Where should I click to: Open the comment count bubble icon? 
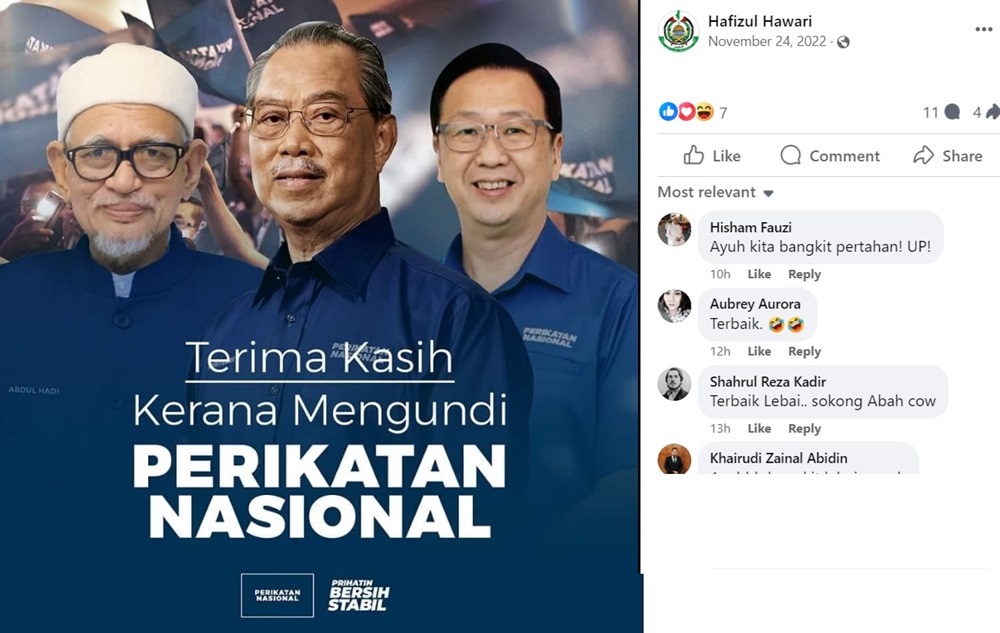coord(952,112)
